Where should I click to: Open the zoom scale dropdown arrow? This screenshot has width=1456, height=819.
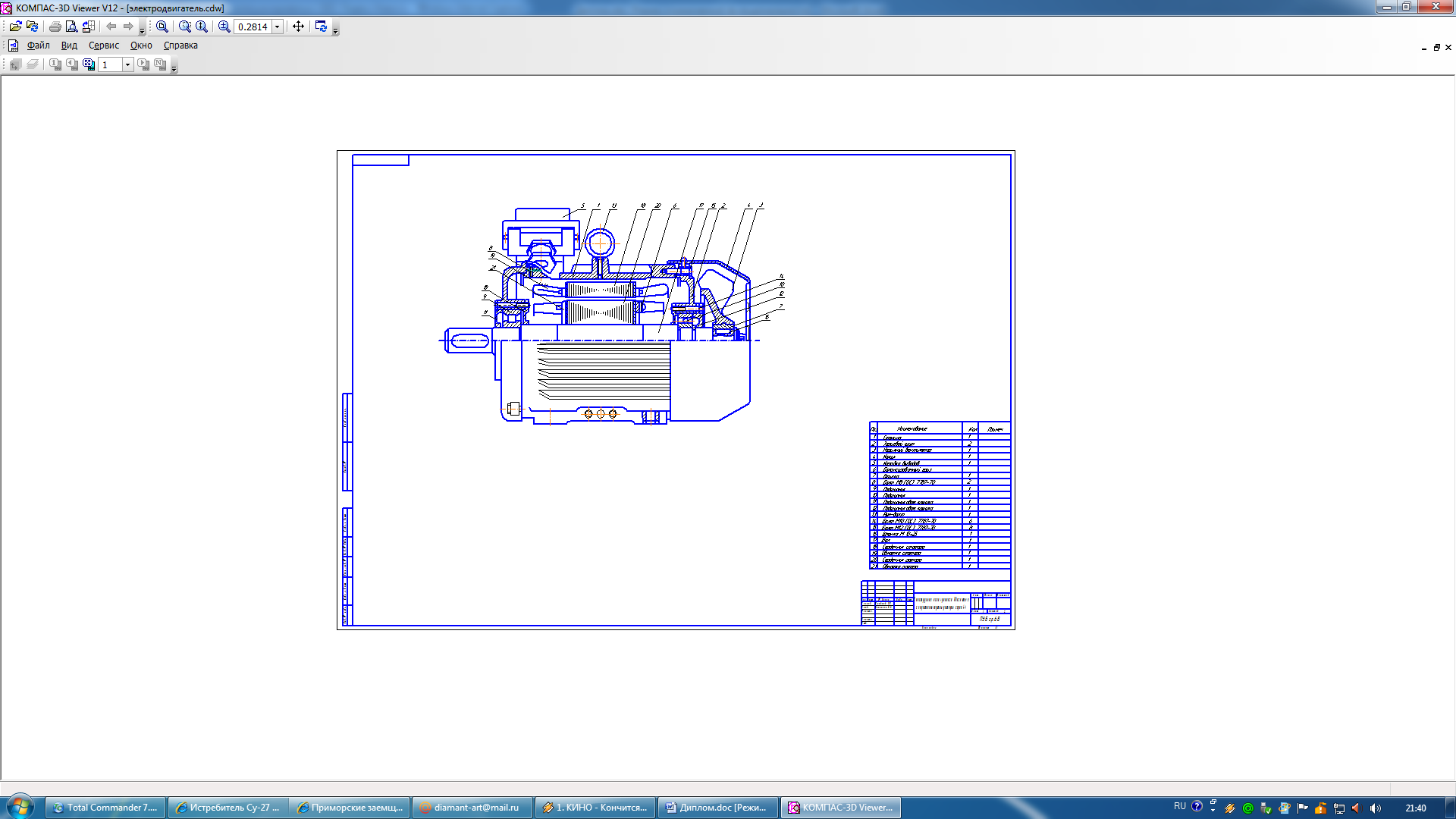click(278, 27)
